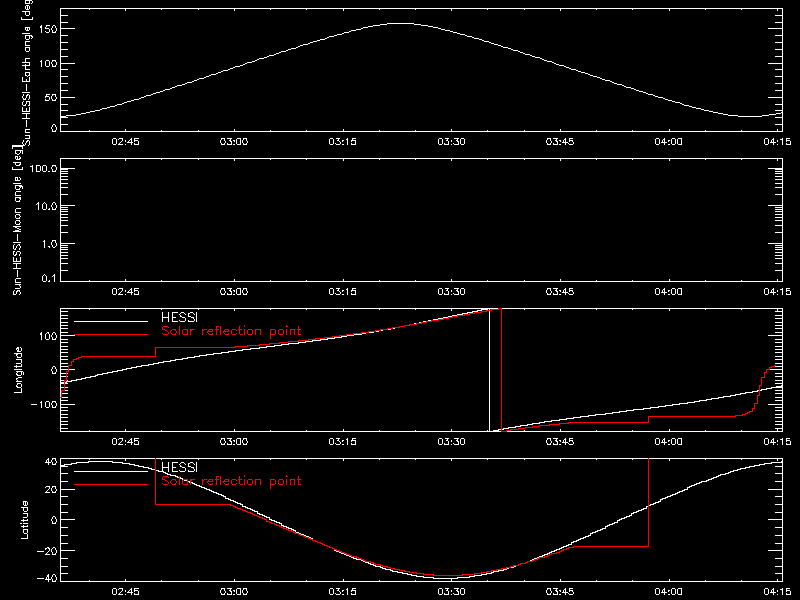800x600 pixels.
Task: Click the Latitude axis title
Action: [24, 520]
